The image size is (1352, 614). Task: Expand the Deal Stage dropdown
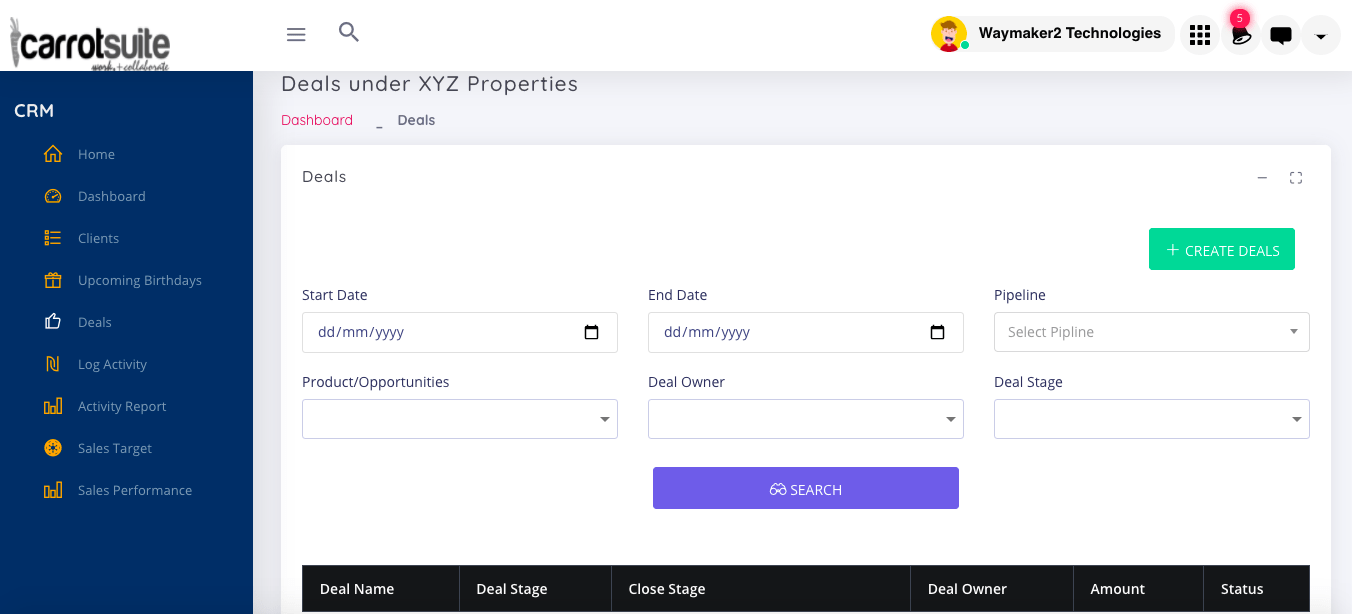pos(1151,418)
